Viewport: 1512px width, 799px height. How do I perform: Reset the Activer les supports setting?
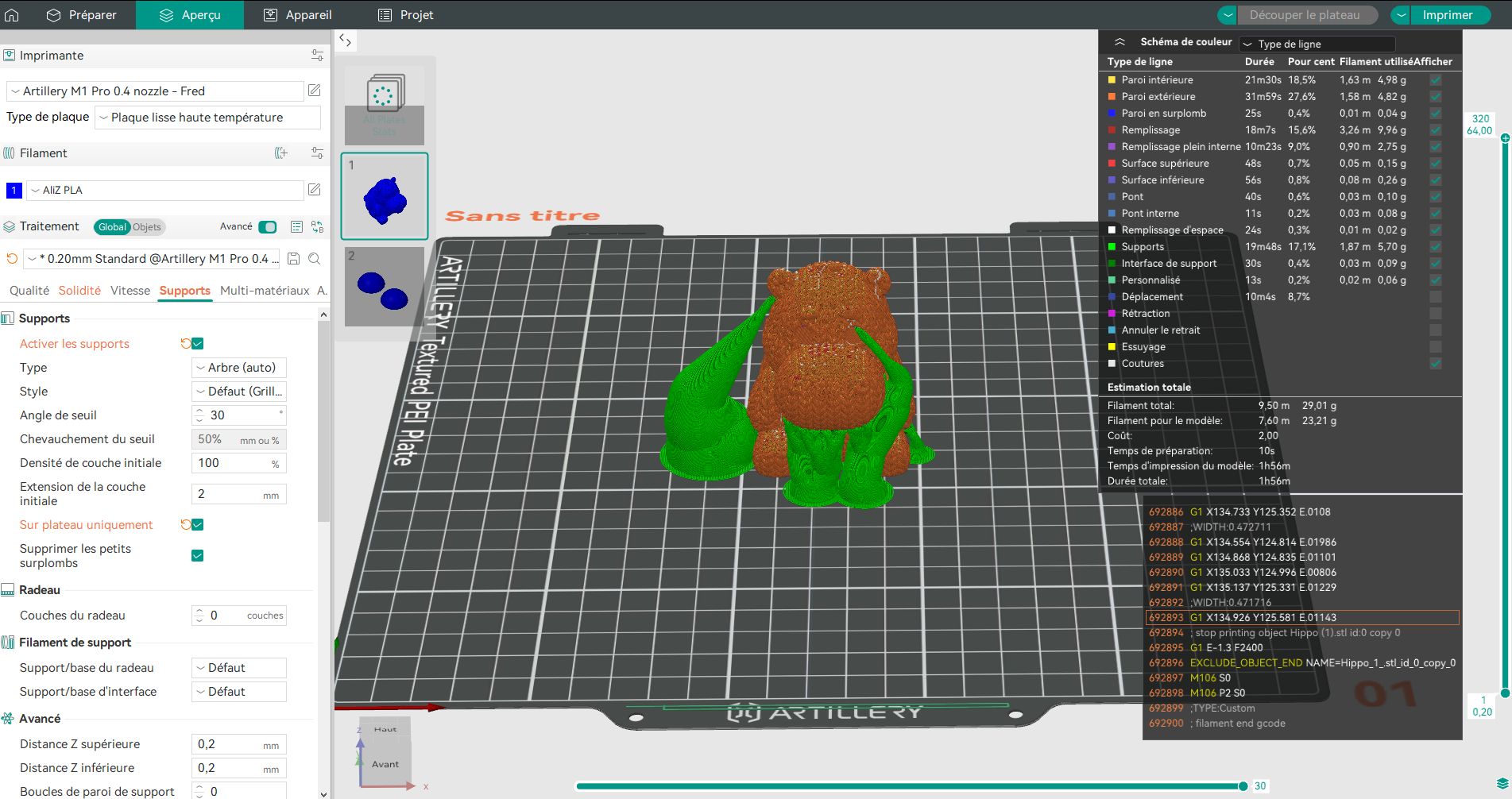tap(185, 344)
